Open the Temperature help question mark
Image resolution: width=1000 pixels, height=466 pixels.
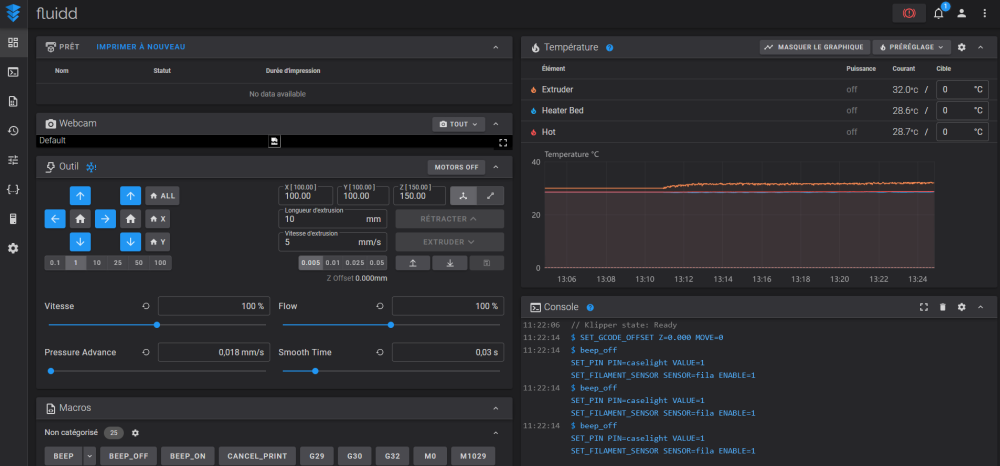[x=609, y=47]
